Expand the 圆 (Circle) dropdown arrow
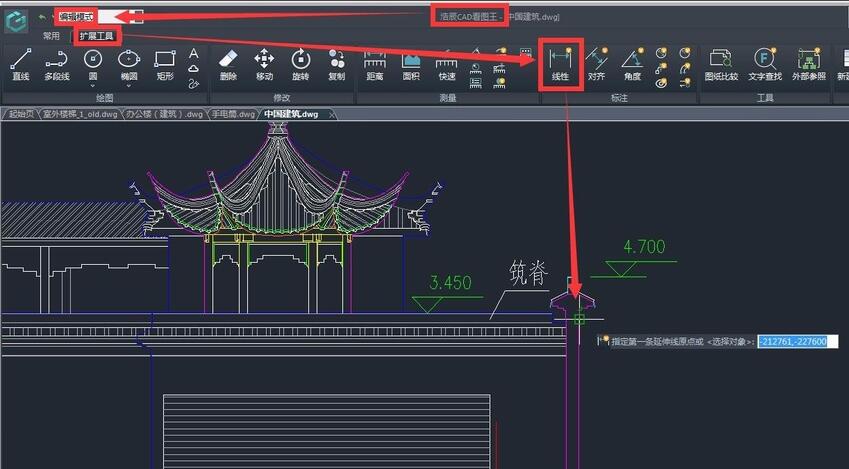The width and height of the screenshot is (849, 469). (x=93, y=85)
